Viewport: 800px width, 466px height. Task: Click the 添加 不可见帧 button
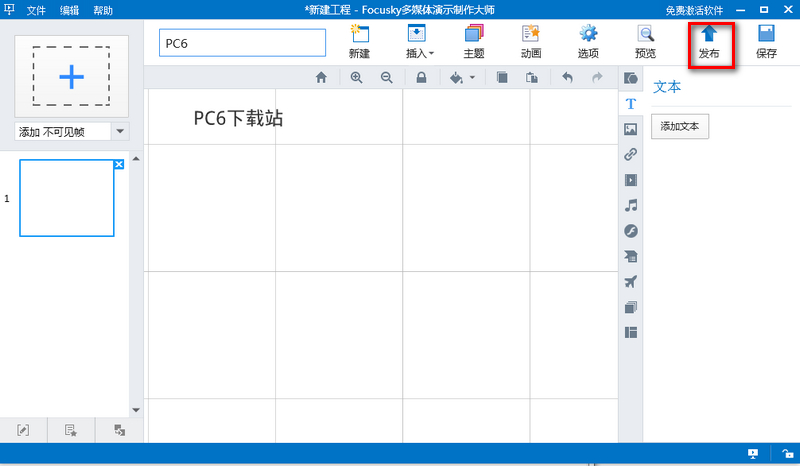point(63,132)
